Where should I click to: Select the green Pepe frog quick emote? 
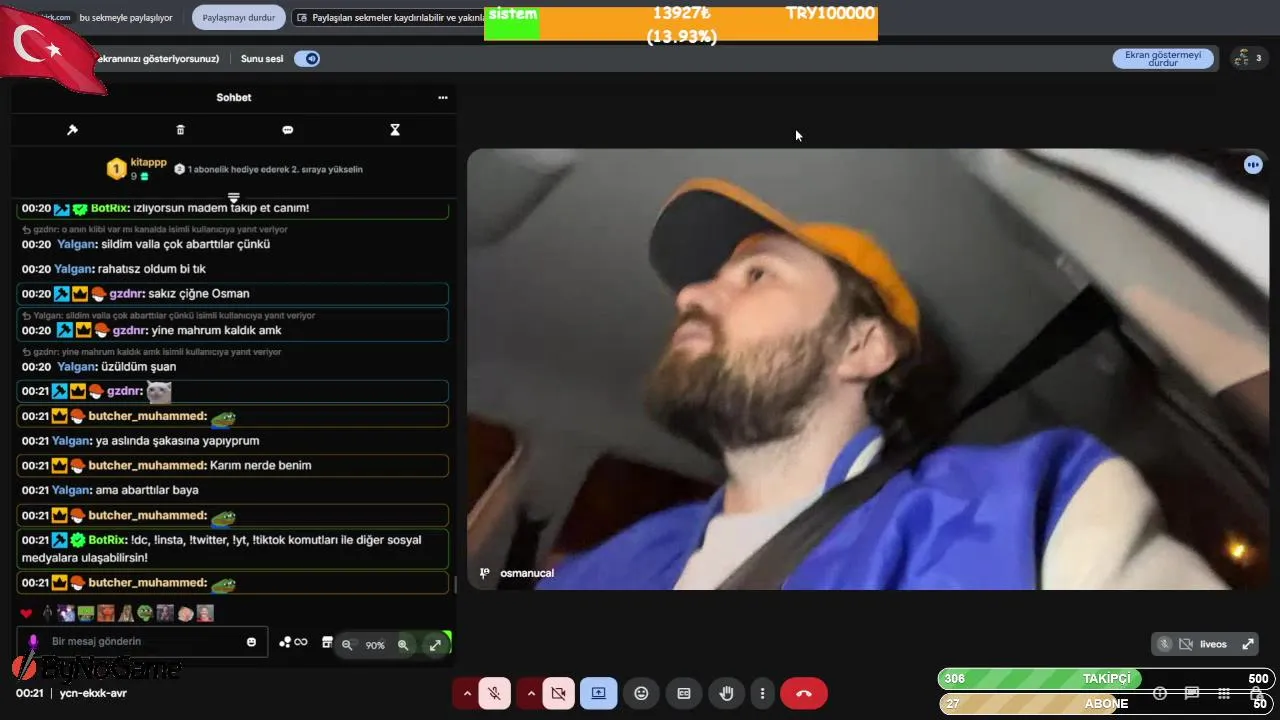[145, 613]
